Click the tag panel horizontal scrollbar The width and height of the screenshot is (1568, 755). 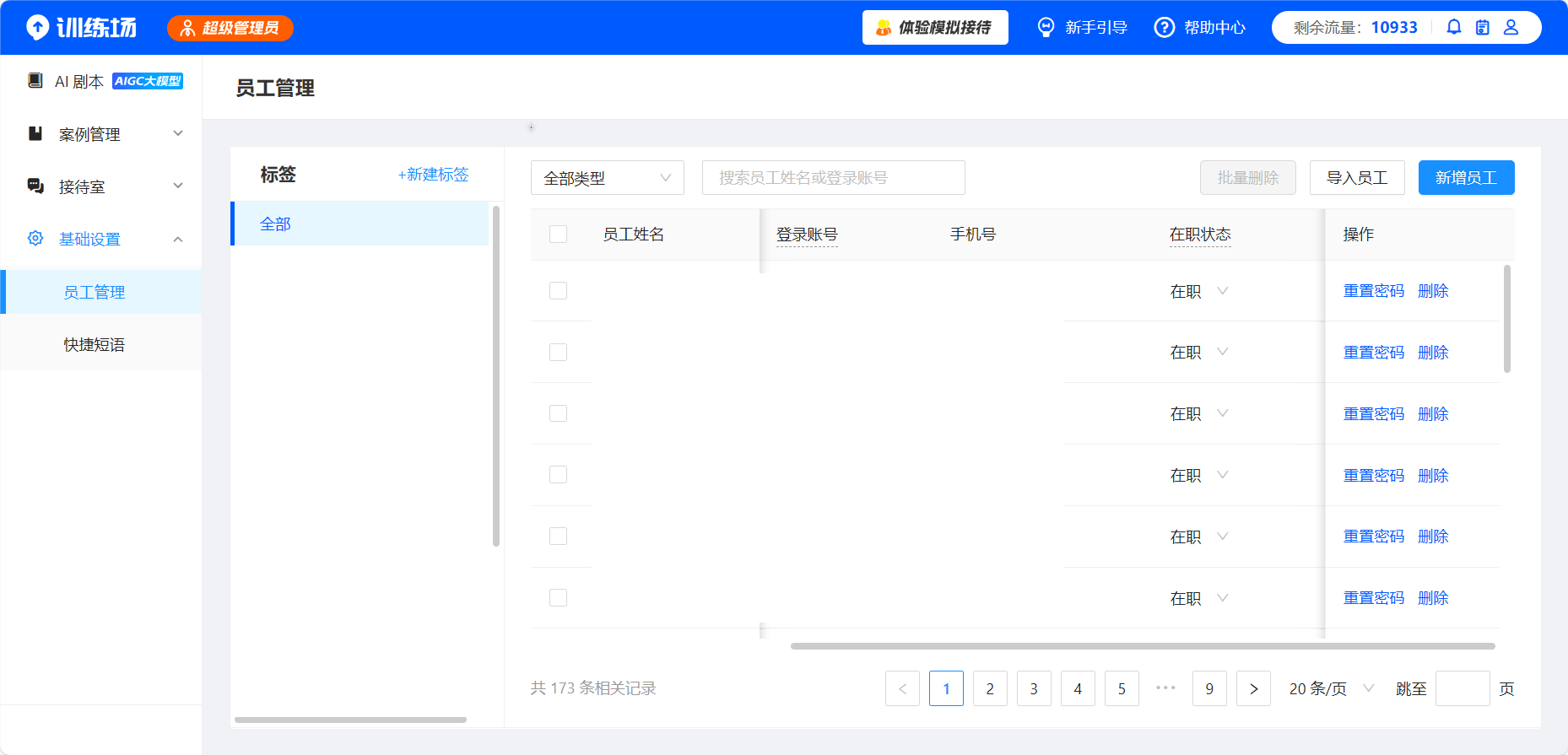(350, 720)
